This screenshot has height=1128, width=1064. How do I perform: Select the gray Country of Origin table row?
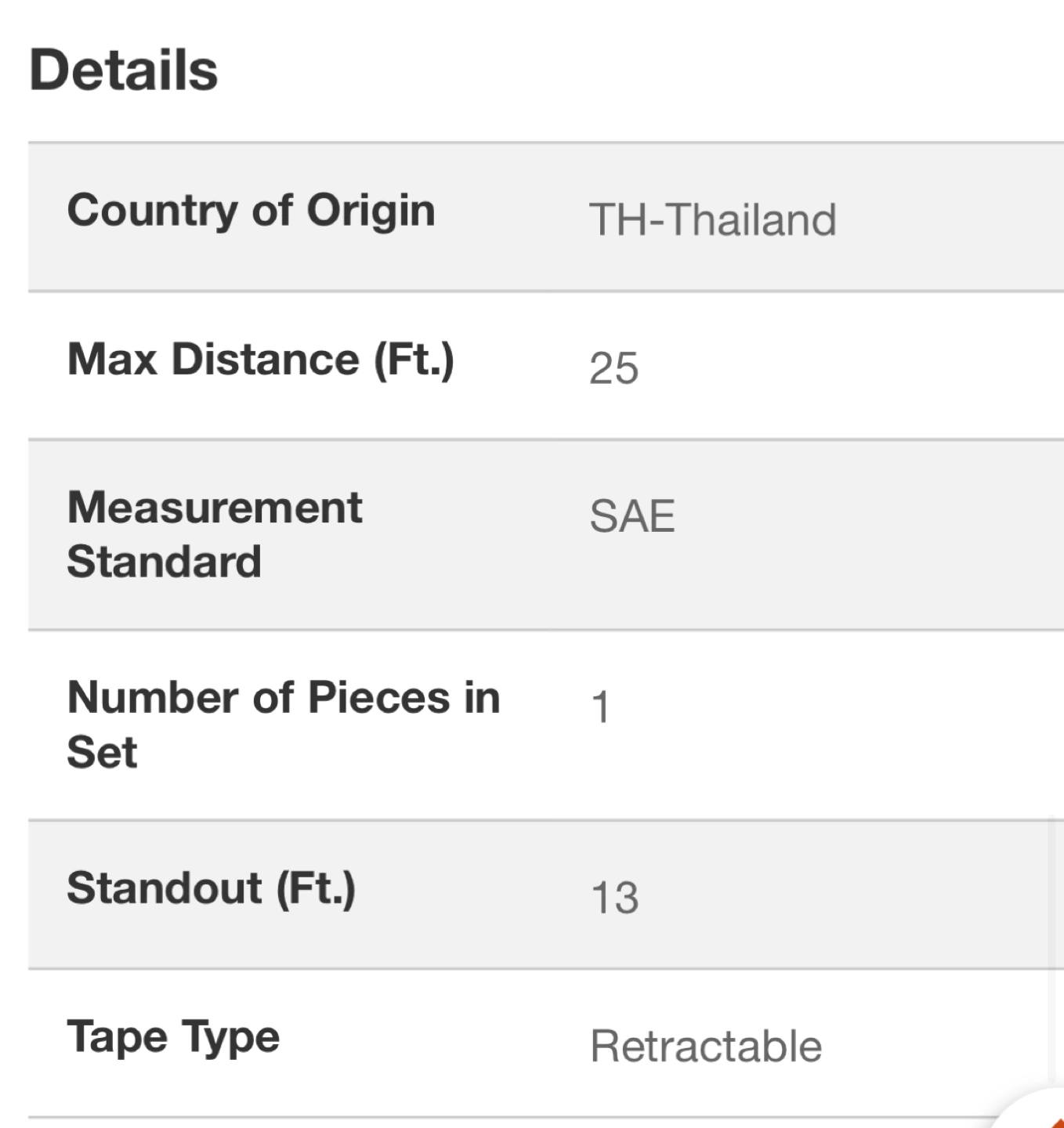(x=546, y=217)
